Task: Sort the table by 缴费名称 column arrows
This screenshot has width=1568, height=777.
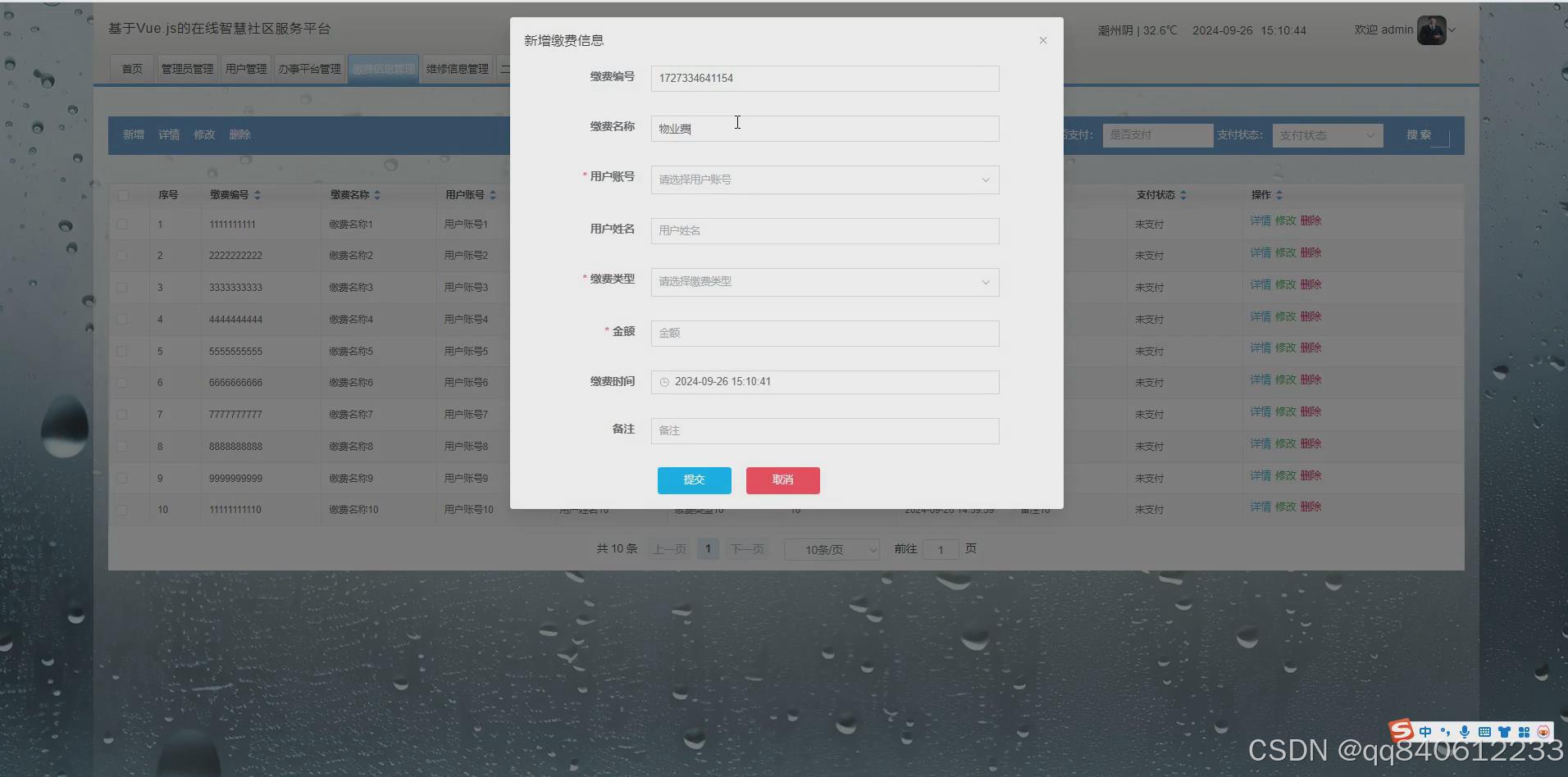Action: click(376, 195)
